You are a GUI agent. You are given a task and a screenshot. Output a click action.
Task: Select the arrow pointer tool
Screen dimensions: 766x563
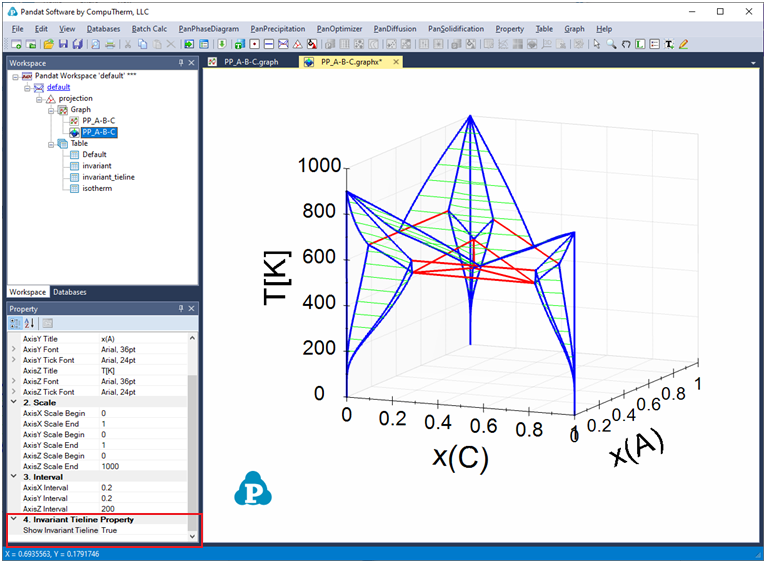[597, 44]
